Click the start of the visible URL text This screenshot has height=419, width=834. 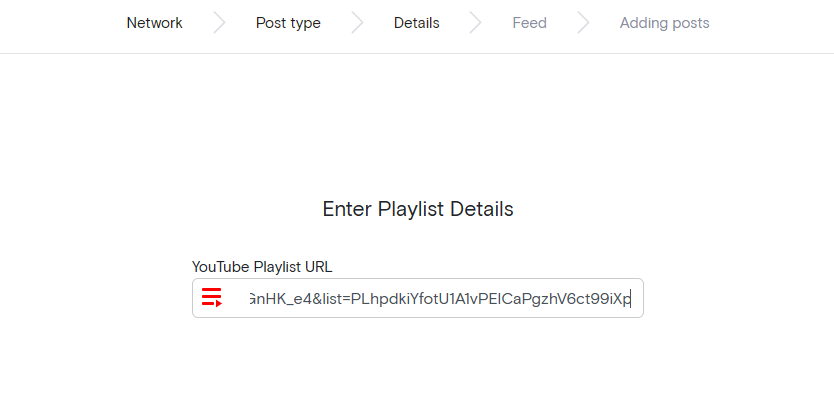(x=248, y=298)
